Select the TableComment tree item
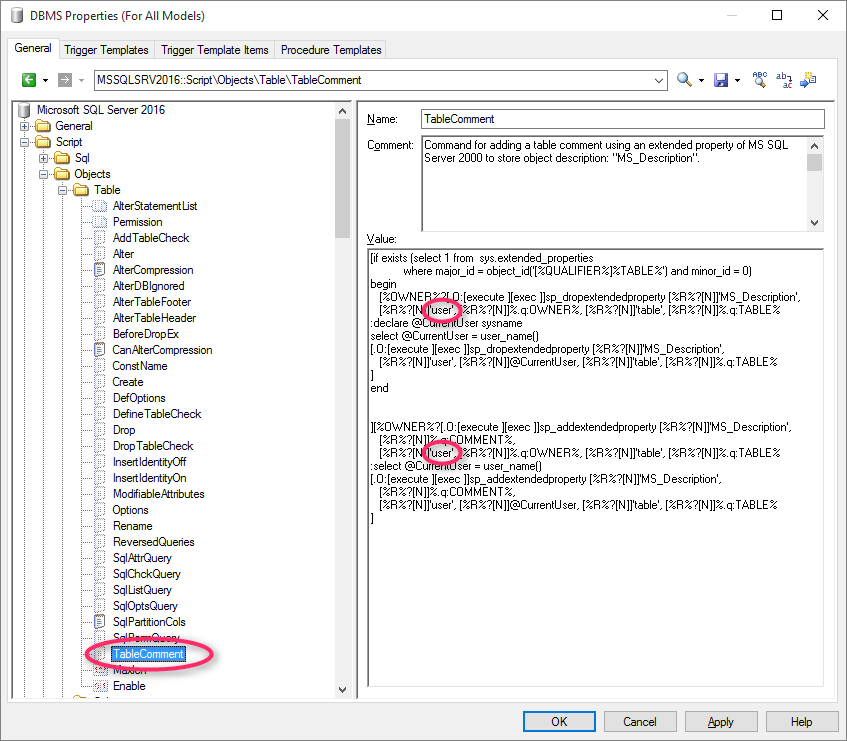This screenshot has height=741, width=847. point(147,654)
